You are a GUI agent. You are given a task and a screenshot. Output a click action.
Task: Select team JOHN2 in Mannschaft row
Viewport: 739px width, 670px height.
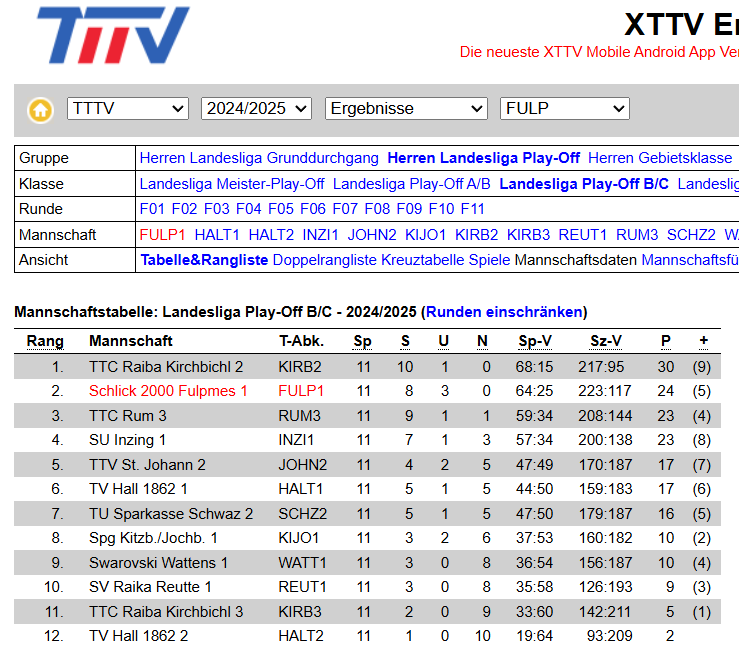click(x=372, y=235)
